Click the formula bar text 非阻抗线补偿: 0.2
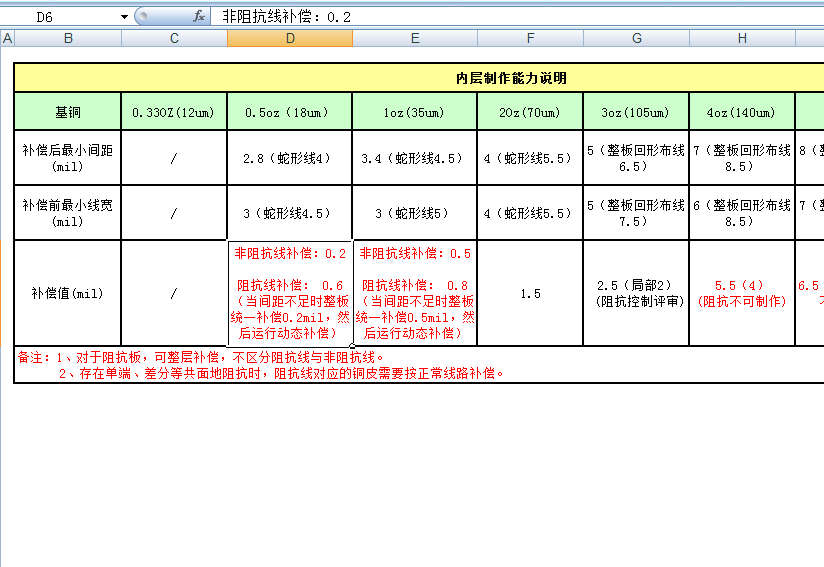The height and width of the screenshot is (567, 824). click(x=286, y=17)
